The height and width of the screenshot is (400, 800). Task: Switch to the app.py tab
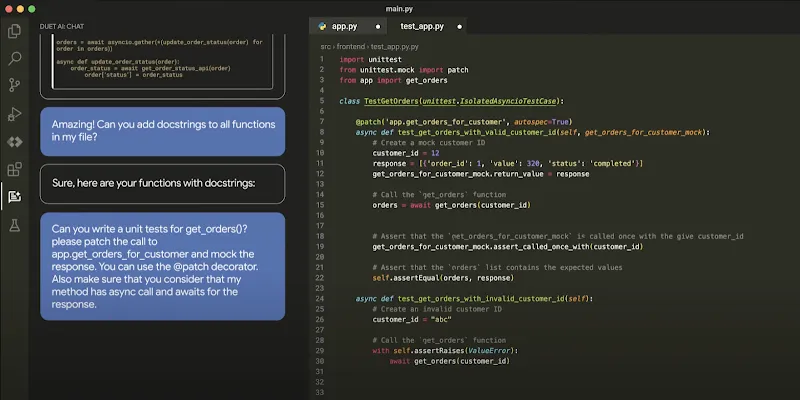[x=349, y=26]
